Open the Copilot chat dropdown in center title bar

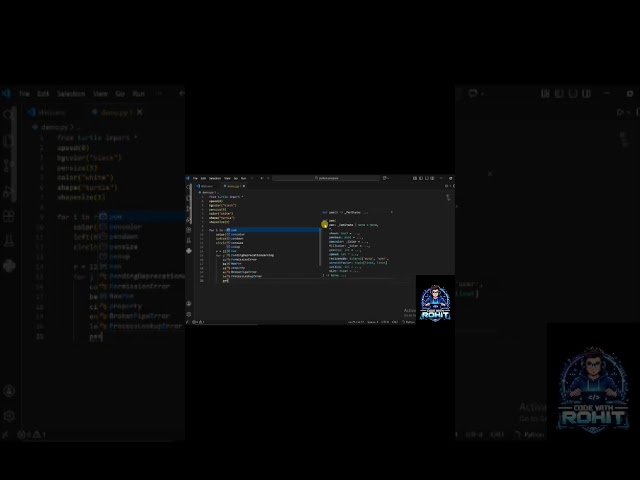pyautogui.click(x=386, y=178)
